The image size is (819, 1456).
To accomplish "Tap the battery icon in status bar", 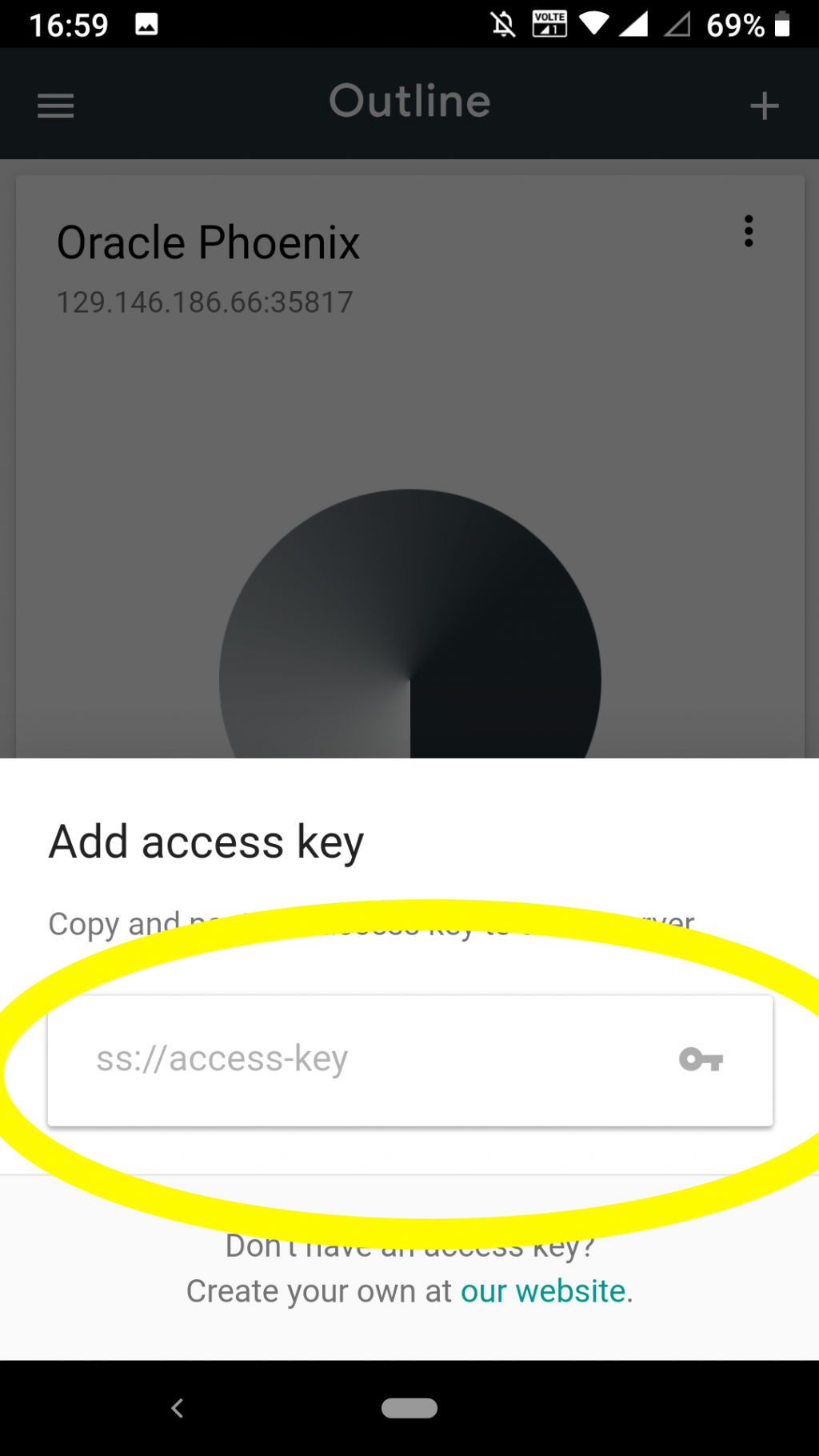I will (783, 24).
